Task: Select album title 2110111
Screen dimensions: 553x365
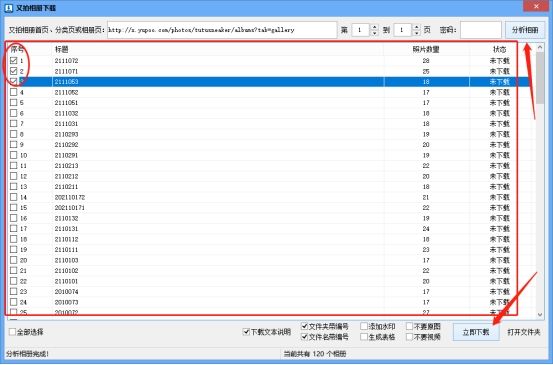Action: pos(66,250)
